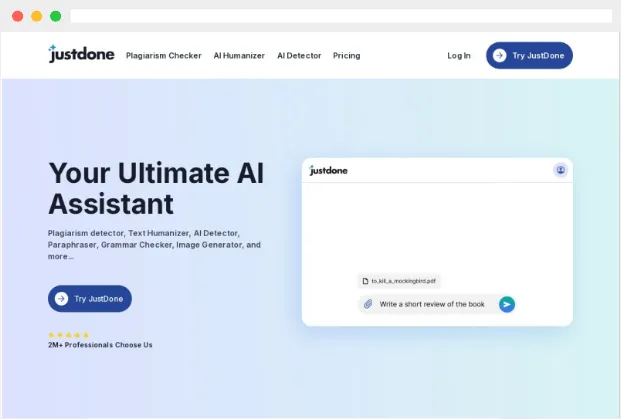Click the JustDone logo in the header
The image size is (621, 419).
coord(81,54)
